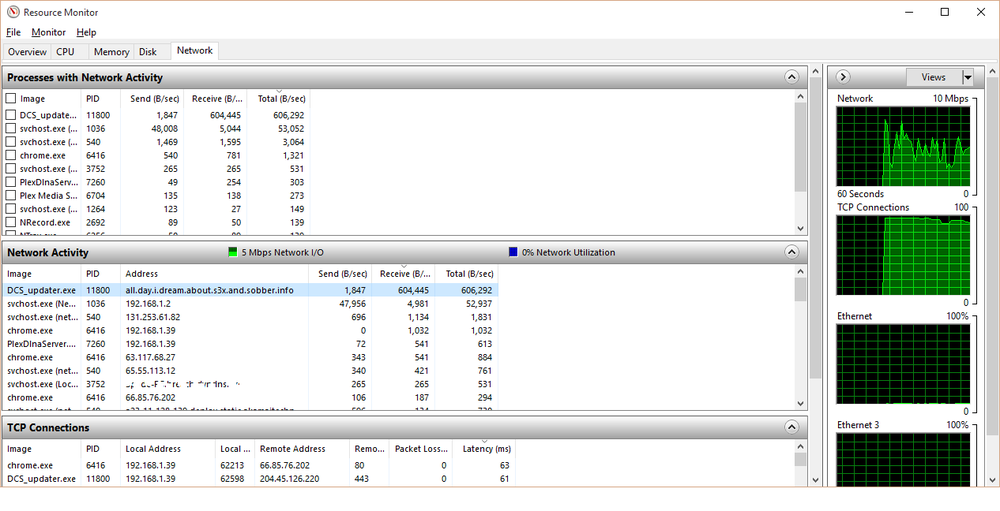This screenshot has width=1000, height=511.
Task: Open the Help menu
Action: coord(86,32)
